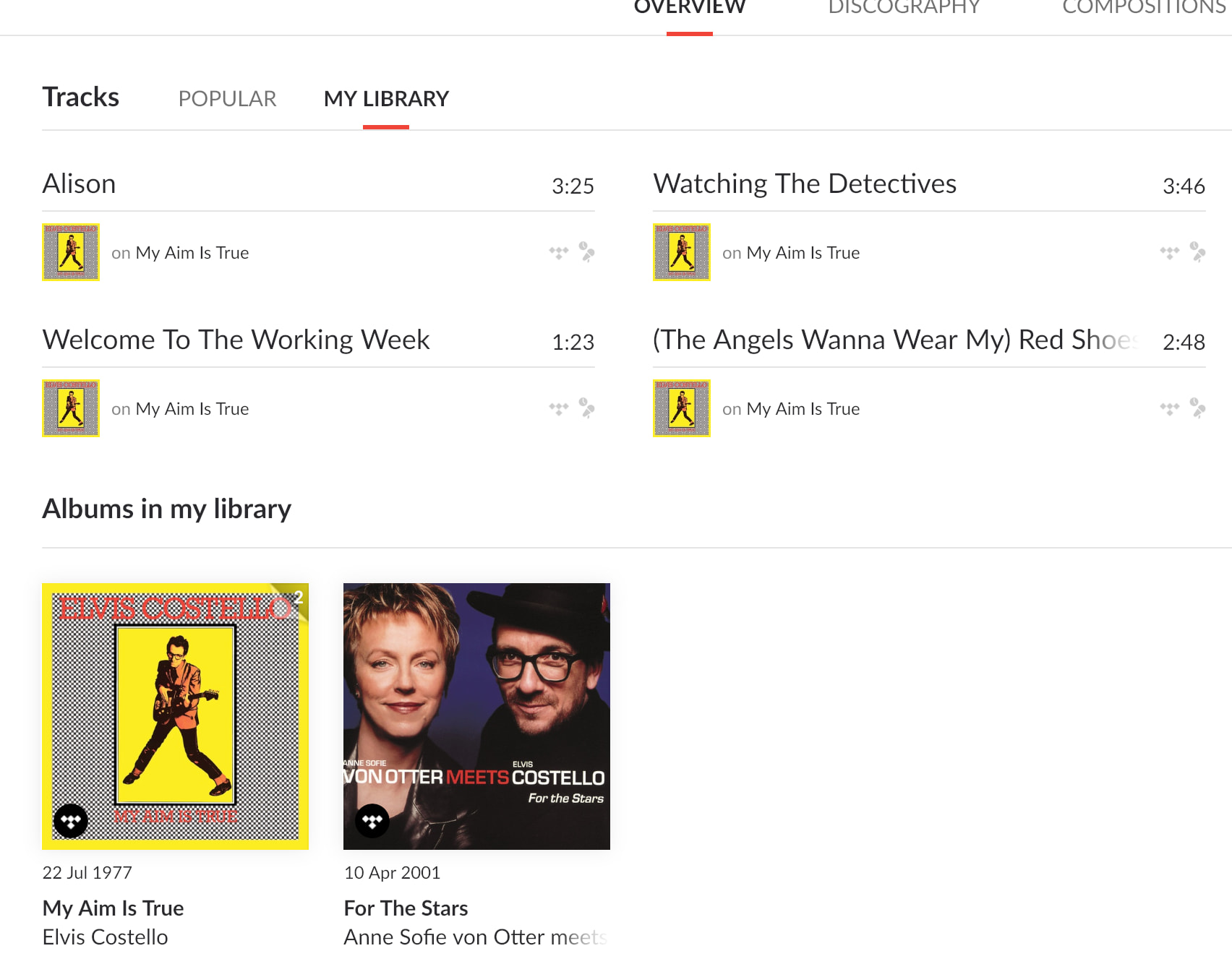This screenshot has height=964, width=1232.
Task: Click the My Aim Is True album title
Action: [114, 908]
